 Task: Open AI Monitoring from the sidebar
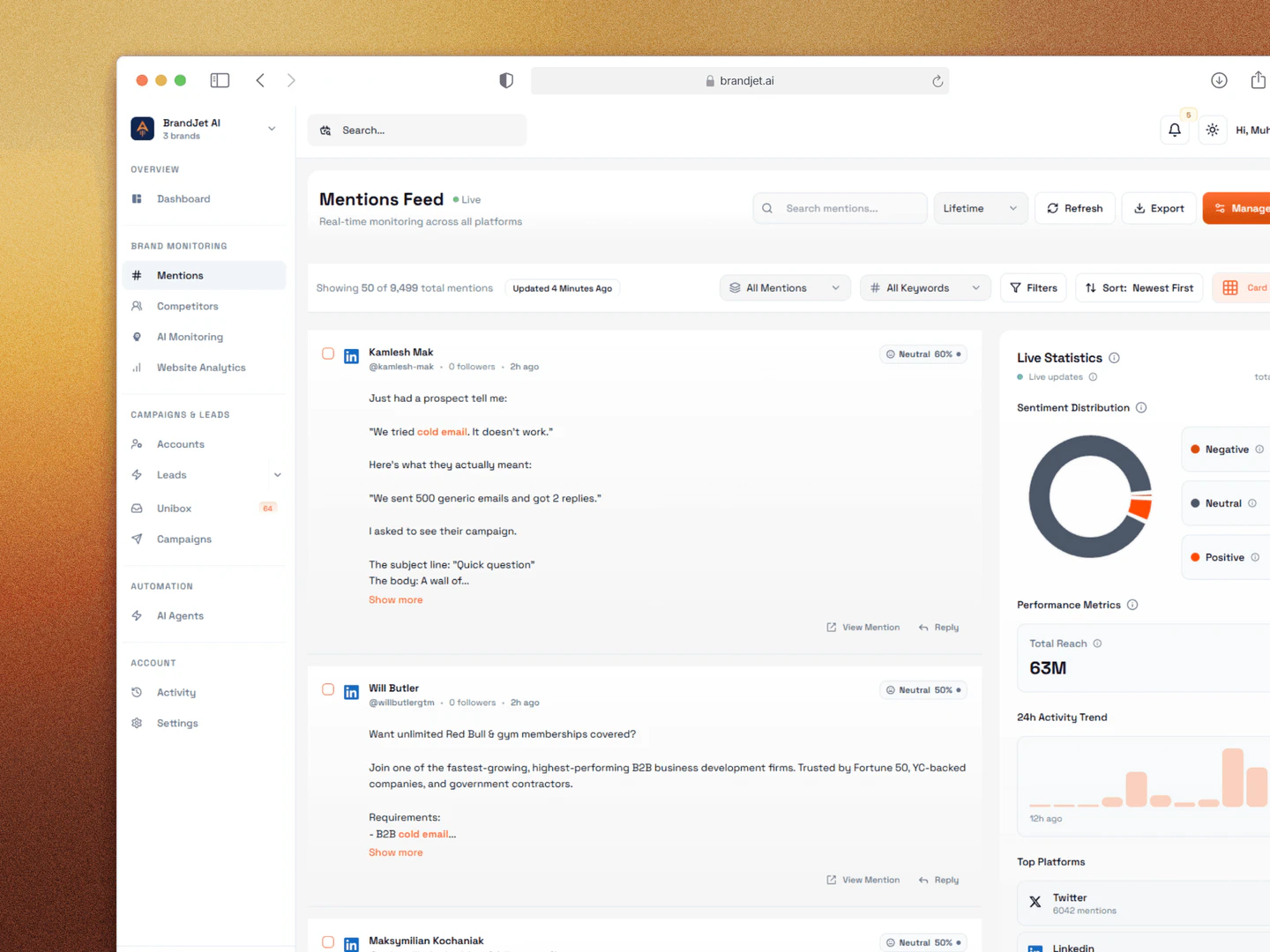[x=190, y=337]
